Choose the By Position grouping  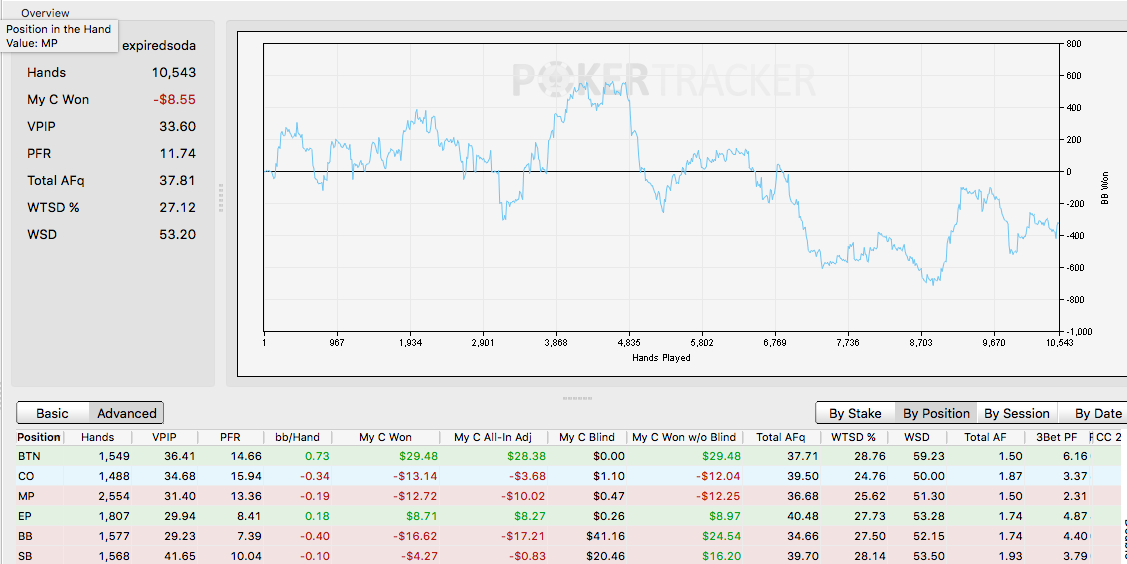(x=936, y=413)
